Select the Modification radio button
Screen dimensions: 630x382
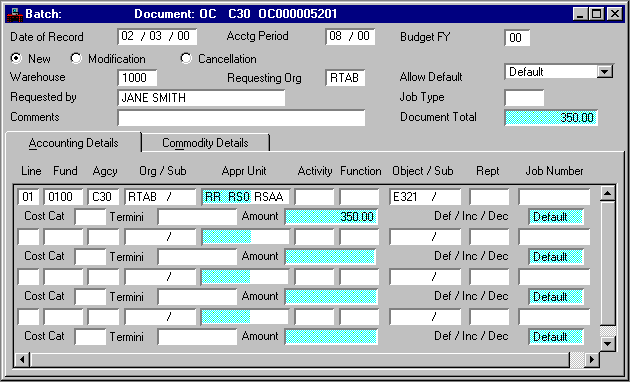pos(76,59)
